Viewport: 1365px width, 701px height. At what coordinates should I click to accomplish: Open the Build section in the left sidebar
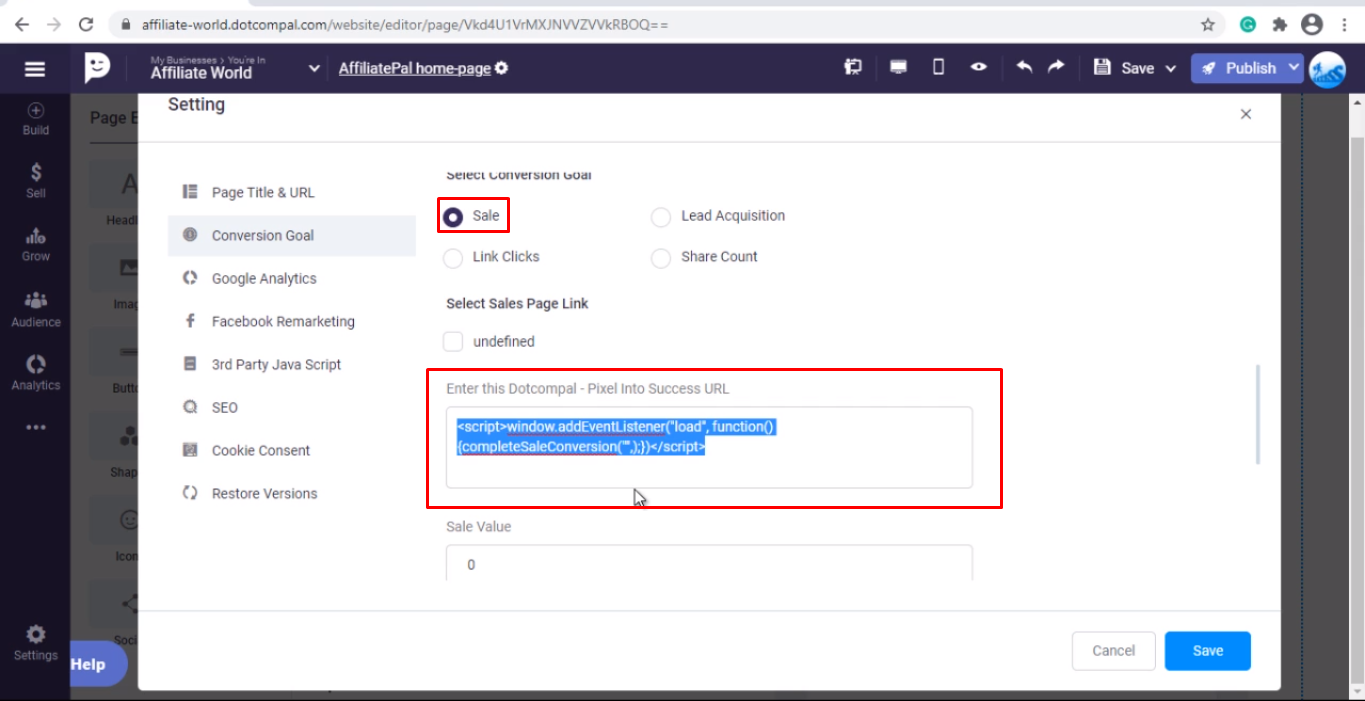coord(35,118)
